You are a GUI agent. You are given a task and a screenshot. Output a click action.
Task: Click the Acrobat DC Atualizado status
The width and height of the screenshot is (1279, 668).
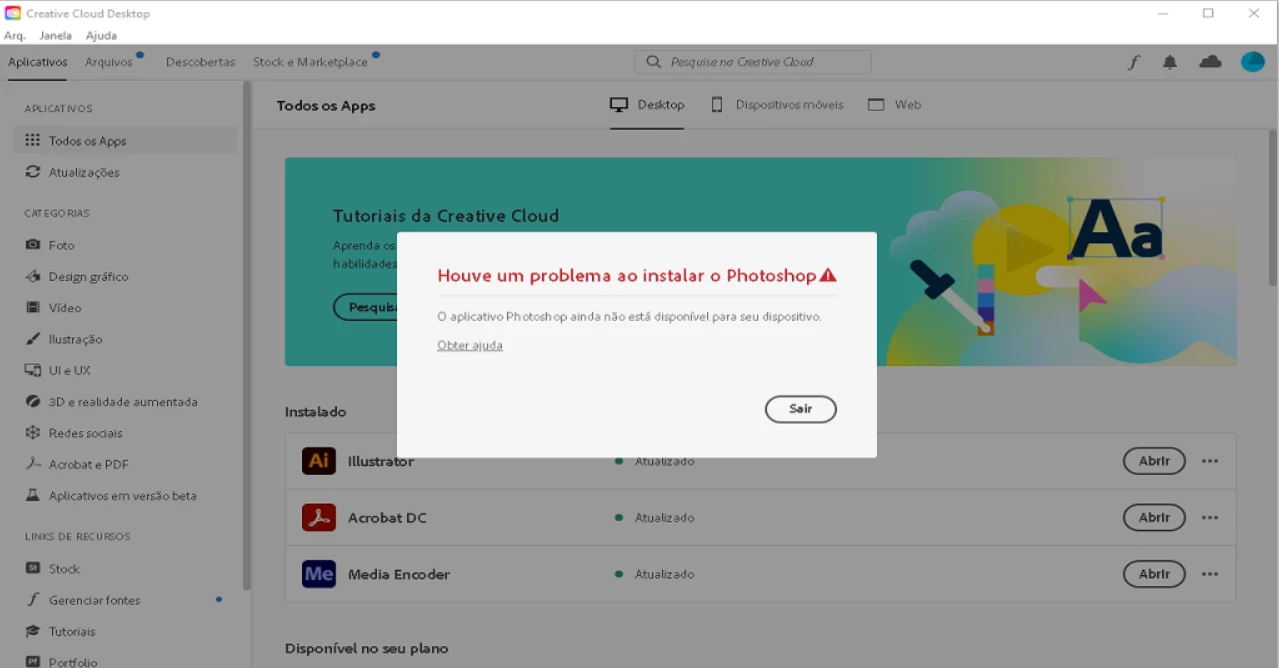coord(664,518)
